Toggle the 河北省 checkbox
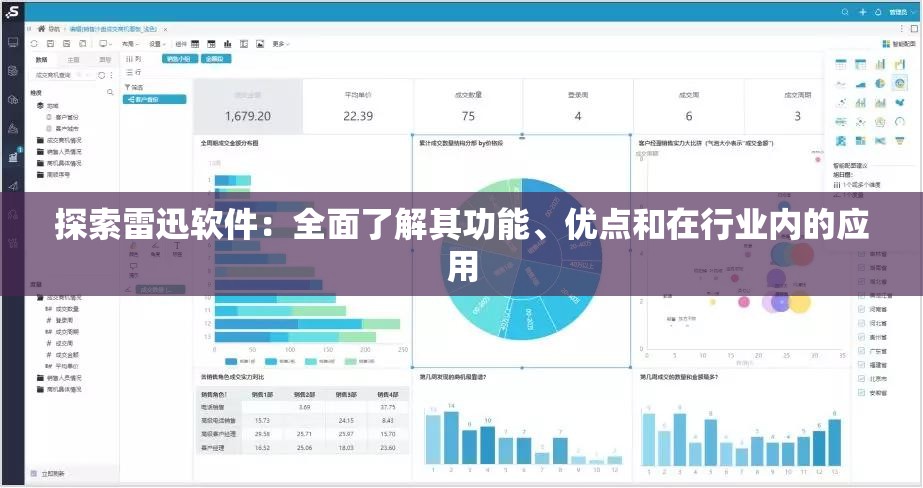 pos(861,323)
